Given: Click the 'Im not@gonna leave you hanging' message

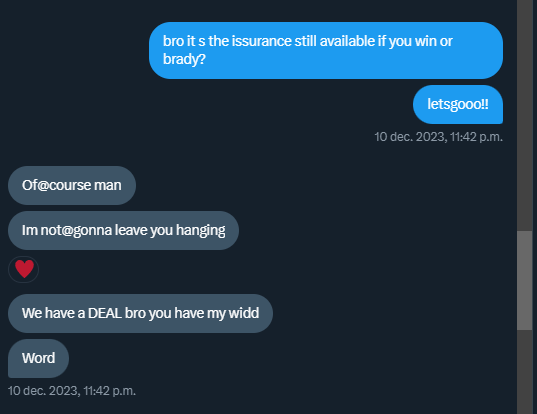Looking at the screenshot, I should (123, 230).
